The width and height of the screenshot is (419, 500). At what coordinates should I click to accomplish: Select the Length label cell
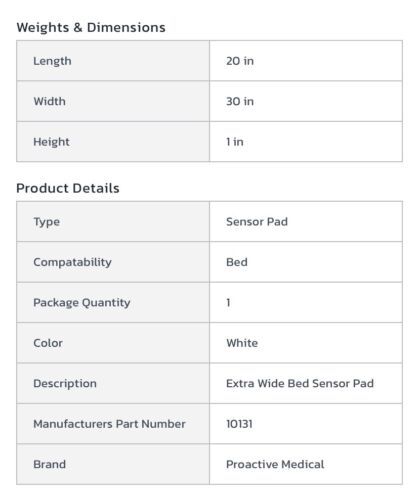pyautogui.click(x=113, y=61)
